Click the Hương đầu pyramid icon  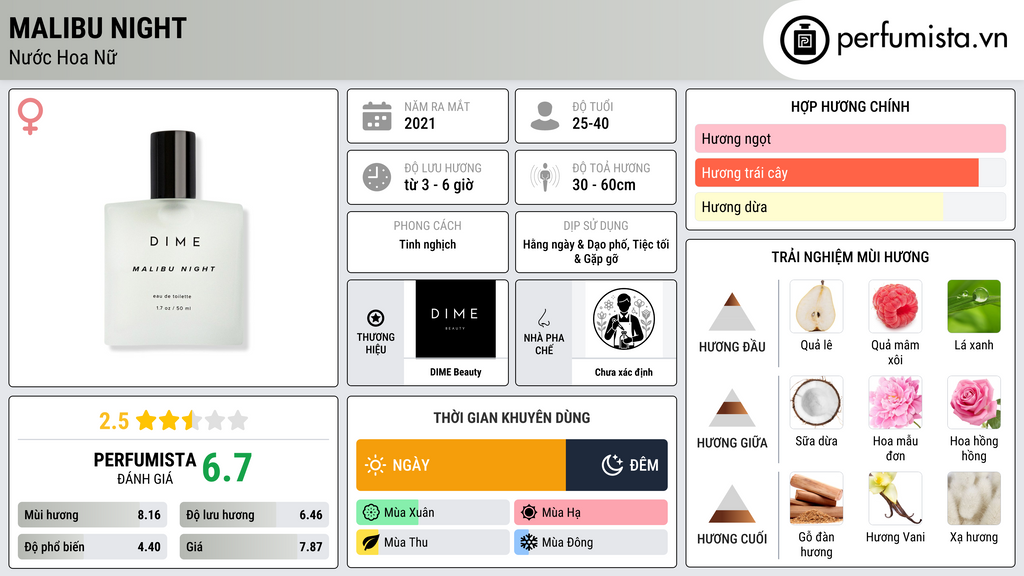[x=732, y=312]
